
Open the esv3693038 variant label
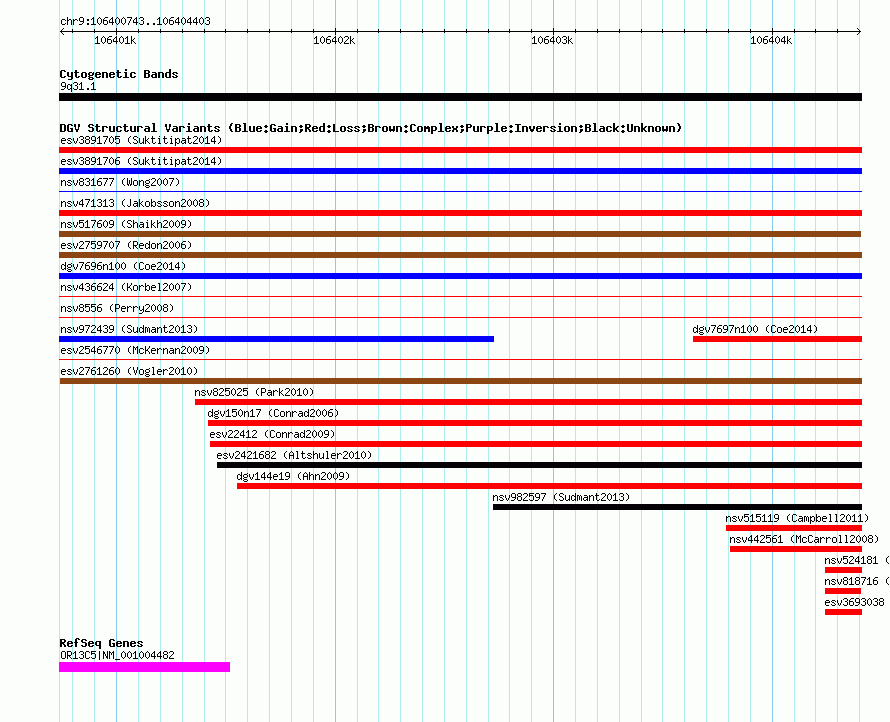pos(854,602)
